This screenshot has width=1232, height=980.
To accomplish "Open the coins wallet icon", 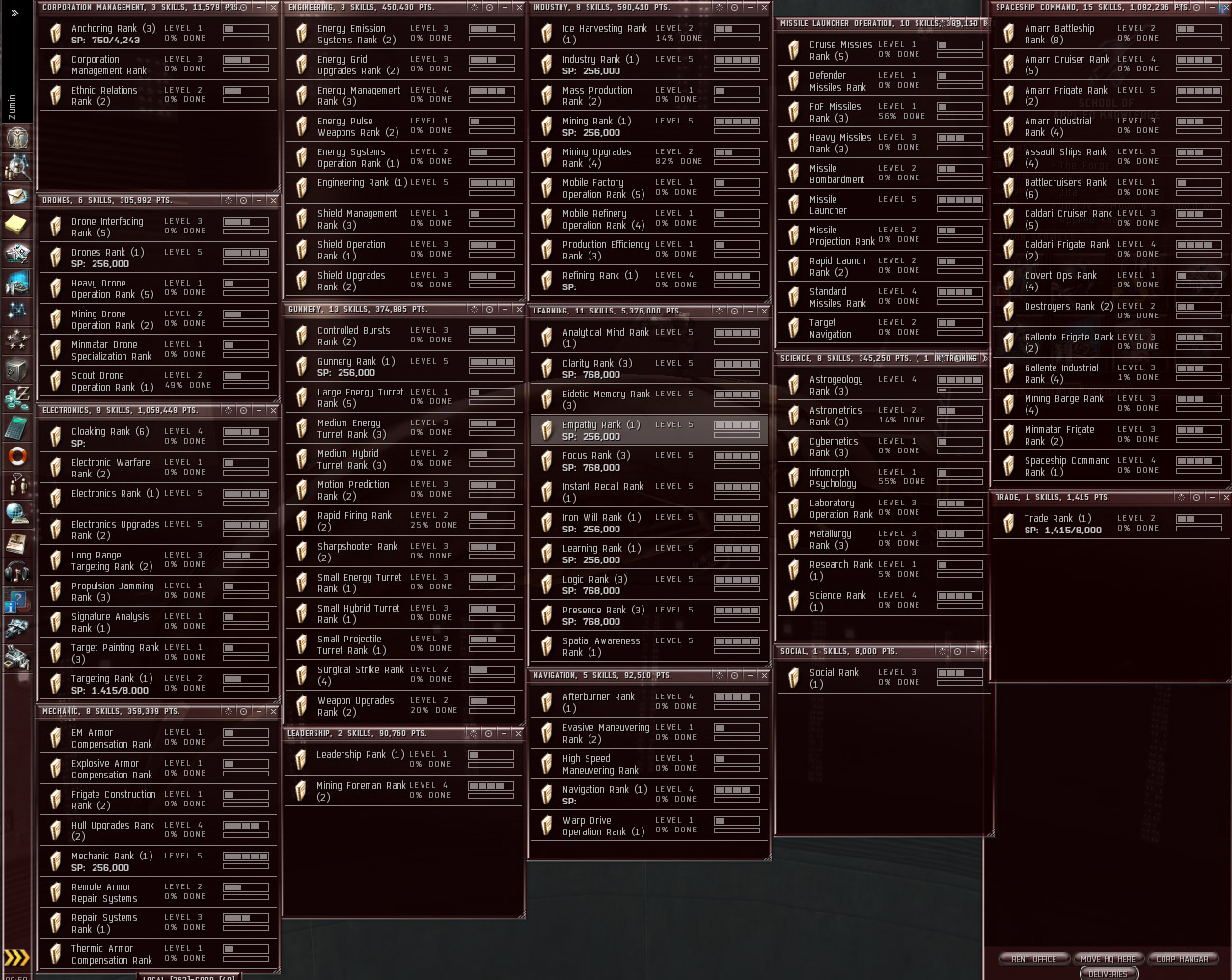I will tap(16, 398).
